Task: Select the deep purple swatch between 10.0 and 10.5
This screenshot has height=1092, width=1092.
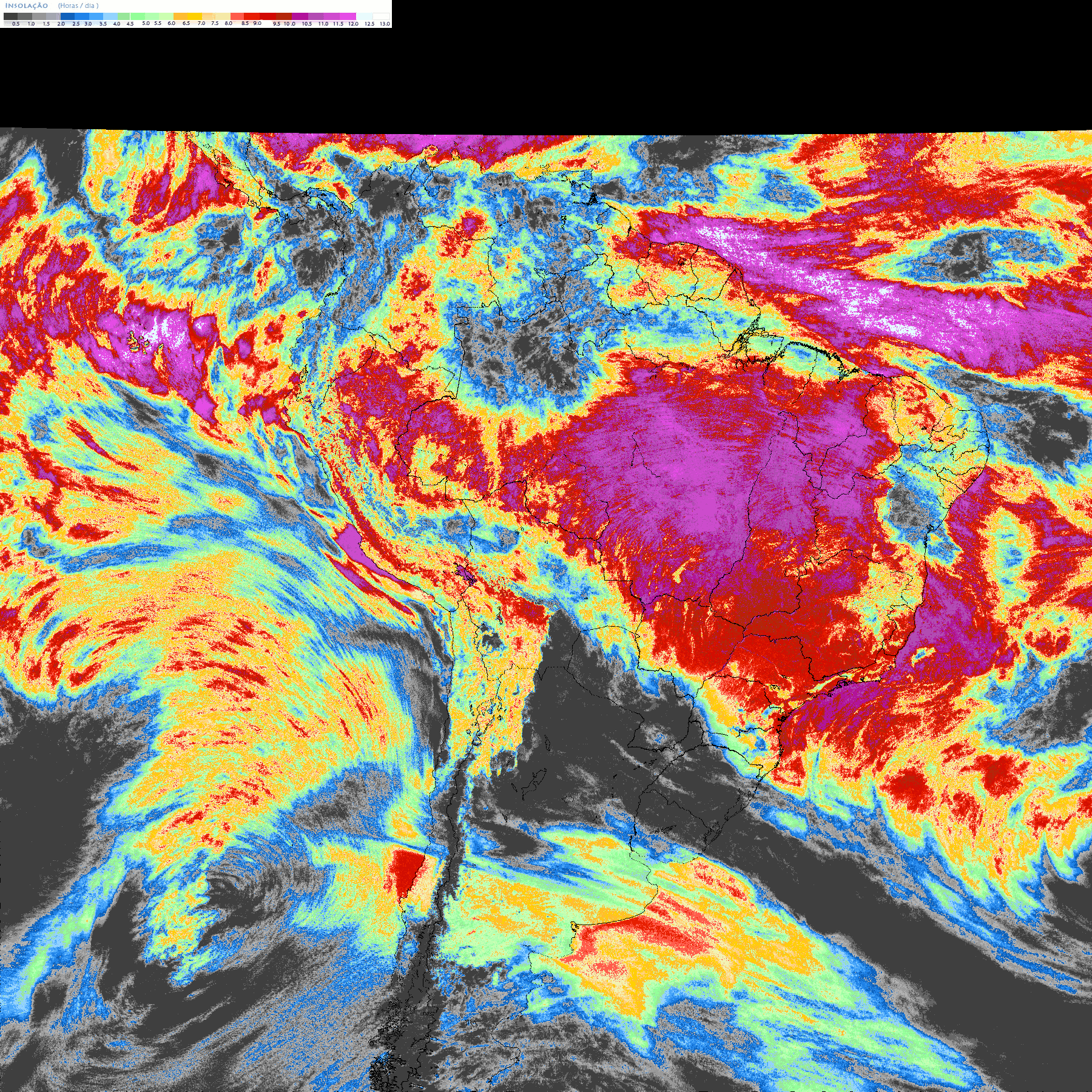Action: pyautogui.click(x=300, y=16)
